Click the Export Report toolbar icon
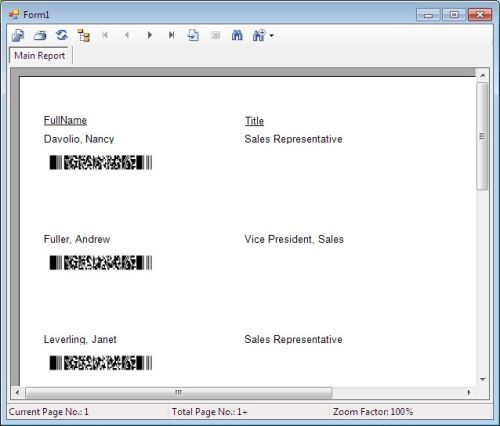This screenshot has width=500, height=426. (18, 35)
